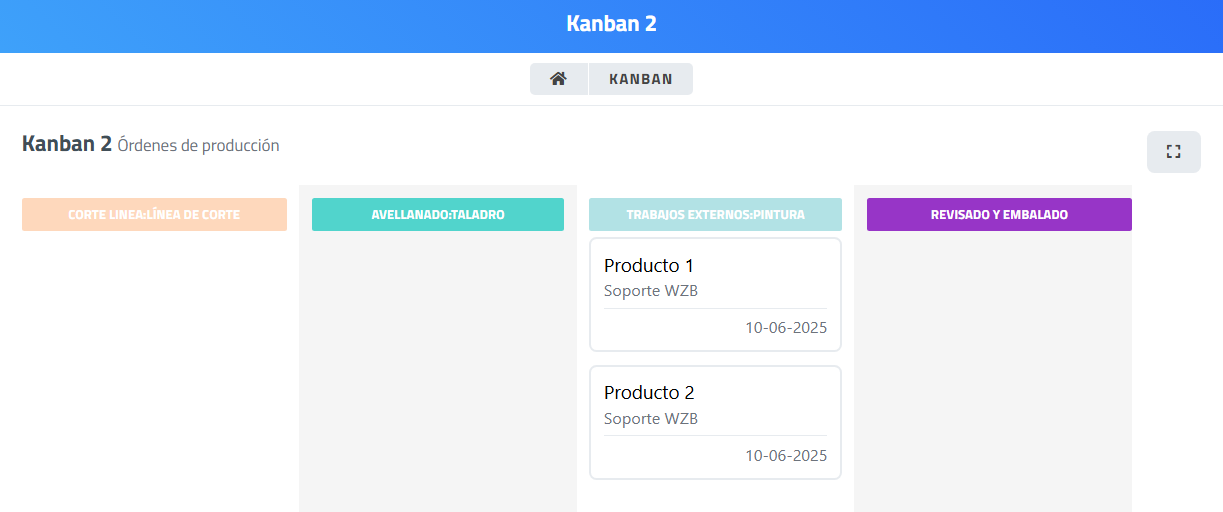Image resolution: width=1223 pixels, height=512 pixels.
Task: Click the empty Avellanado:Taladro column area
Action: [x=438, y=370]
